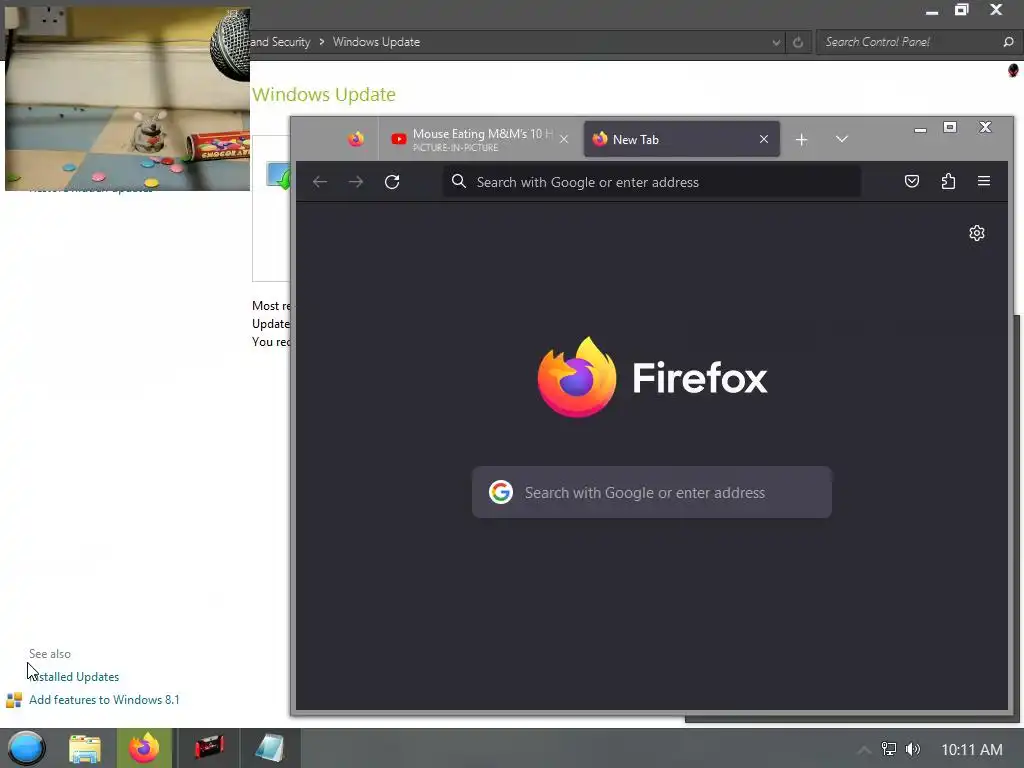Open New Tab personalize gear settings

click(977, 233)
